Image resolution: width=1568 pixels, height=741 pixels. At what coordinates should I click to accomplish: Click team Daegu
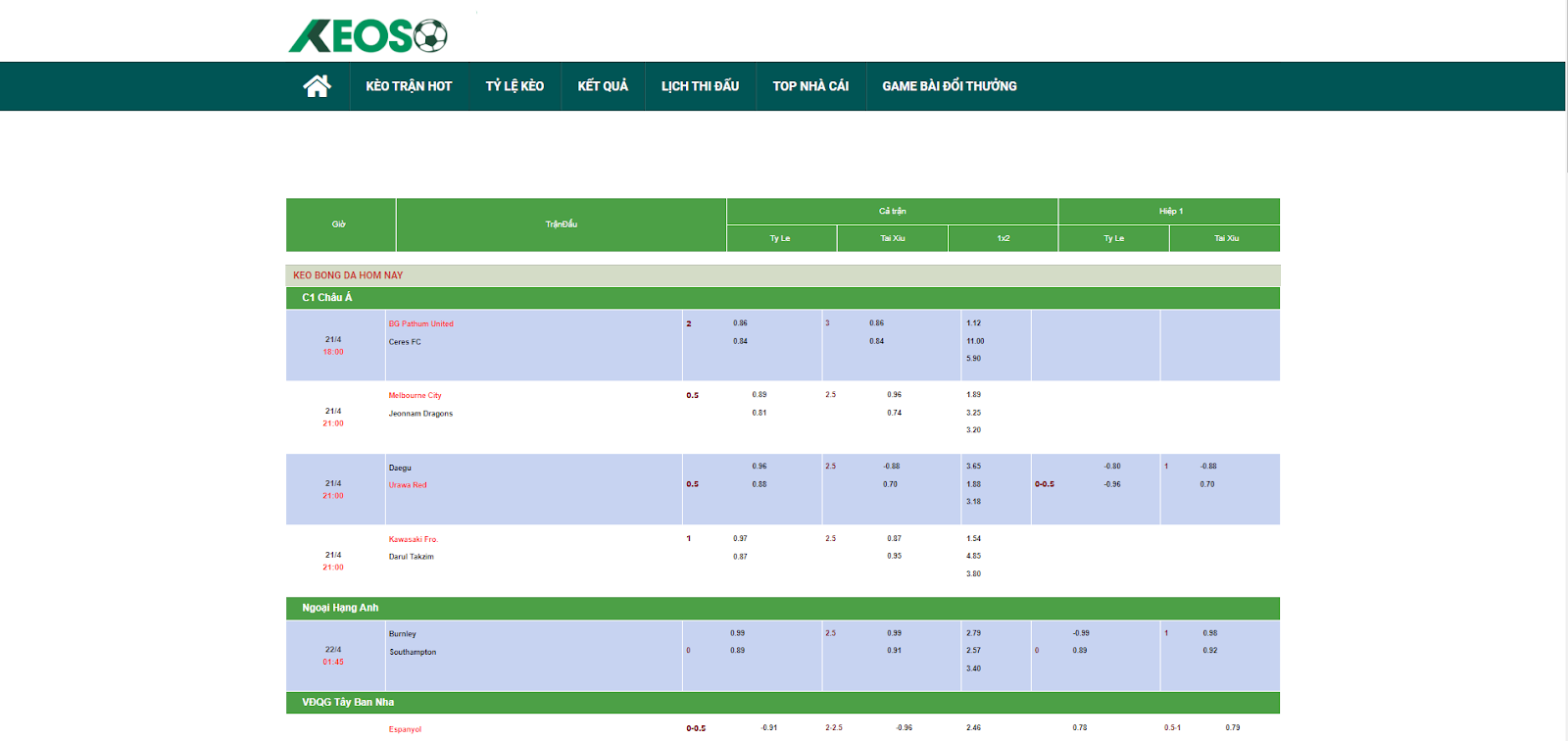coord(400,468)
